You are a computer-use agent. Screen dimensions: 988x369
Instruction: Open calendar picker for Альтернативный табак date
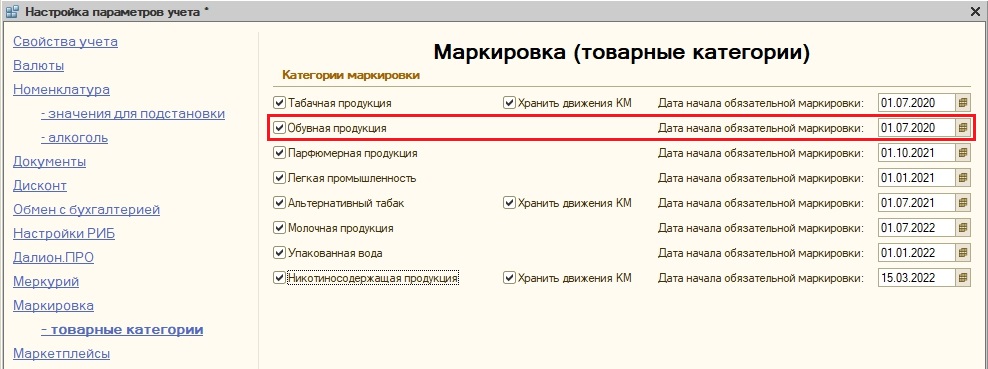(x=962, y=203)
